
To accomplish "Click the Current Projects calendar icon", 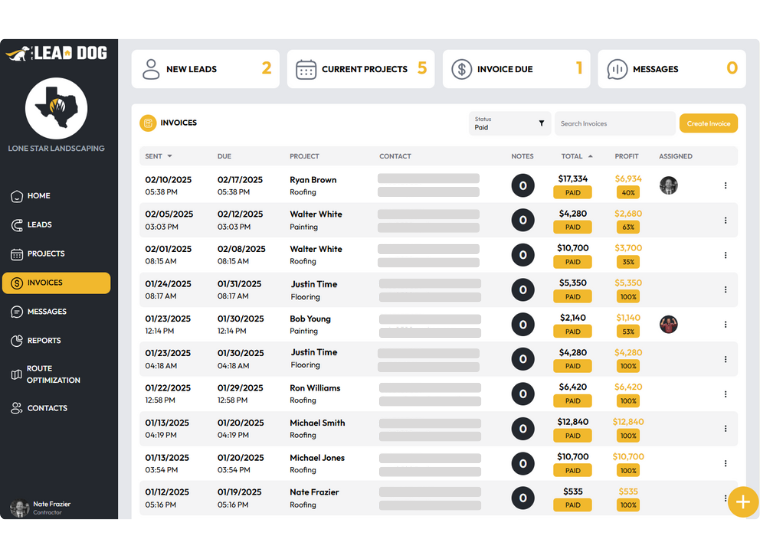I will pyautogui.click(x=306, y=69).
